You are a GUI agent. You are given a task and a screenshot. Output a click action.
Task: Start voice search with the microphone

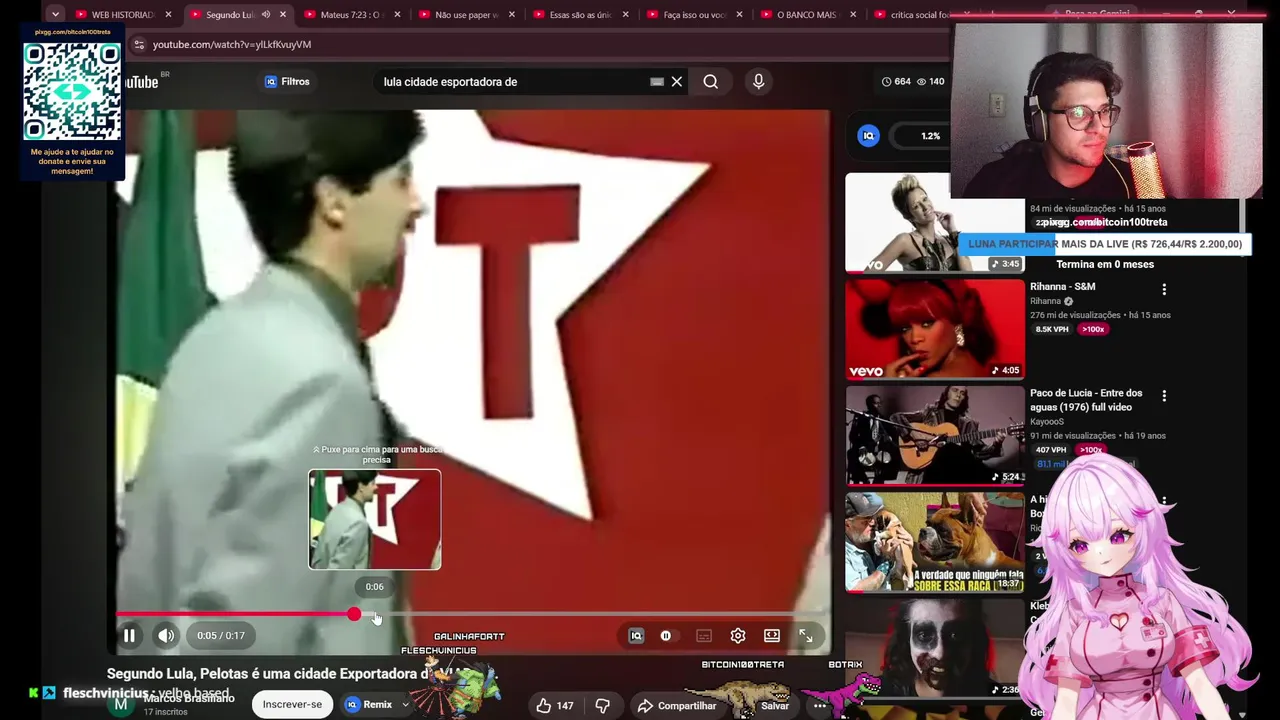pos(758,82)
